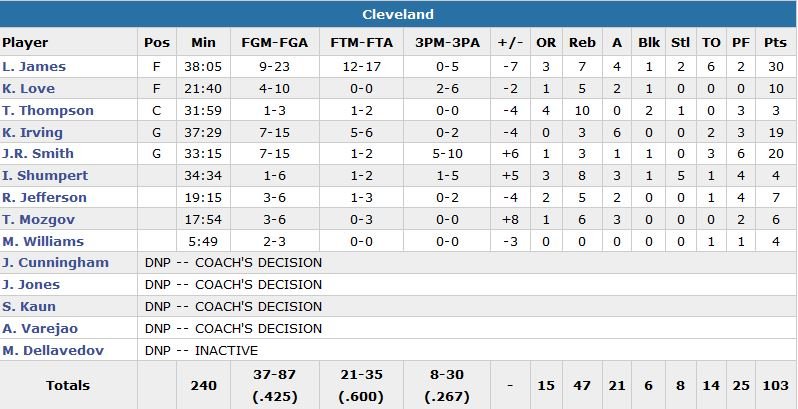Select the FGM-FGA column header
Viewport: 798px width, 409px height.
tap(275, 43)
